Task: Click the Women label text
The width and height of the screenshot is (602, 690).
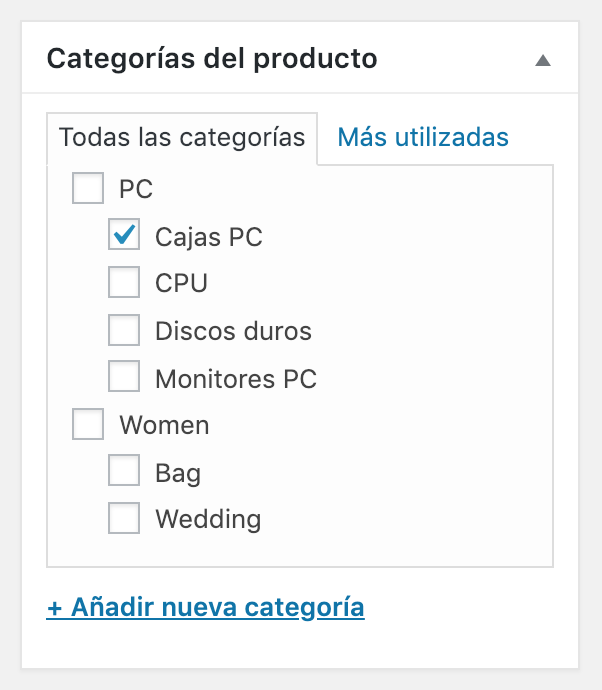Action: (x=164, y=425)
